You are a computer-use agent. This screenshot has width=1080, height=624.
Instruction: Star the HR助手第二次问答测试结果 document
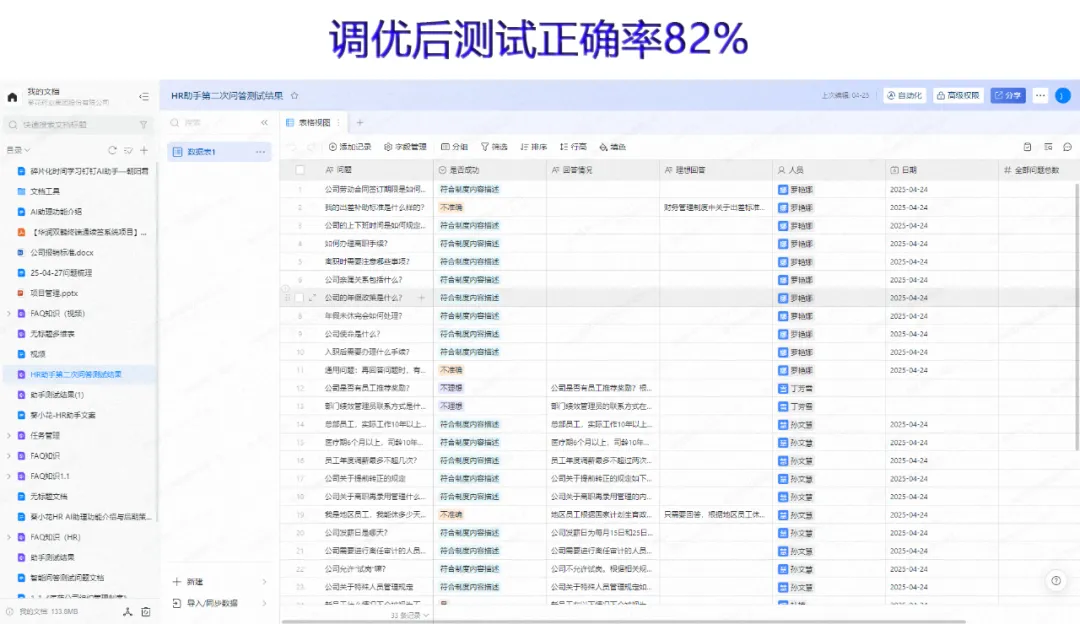(x=295, y=96)
